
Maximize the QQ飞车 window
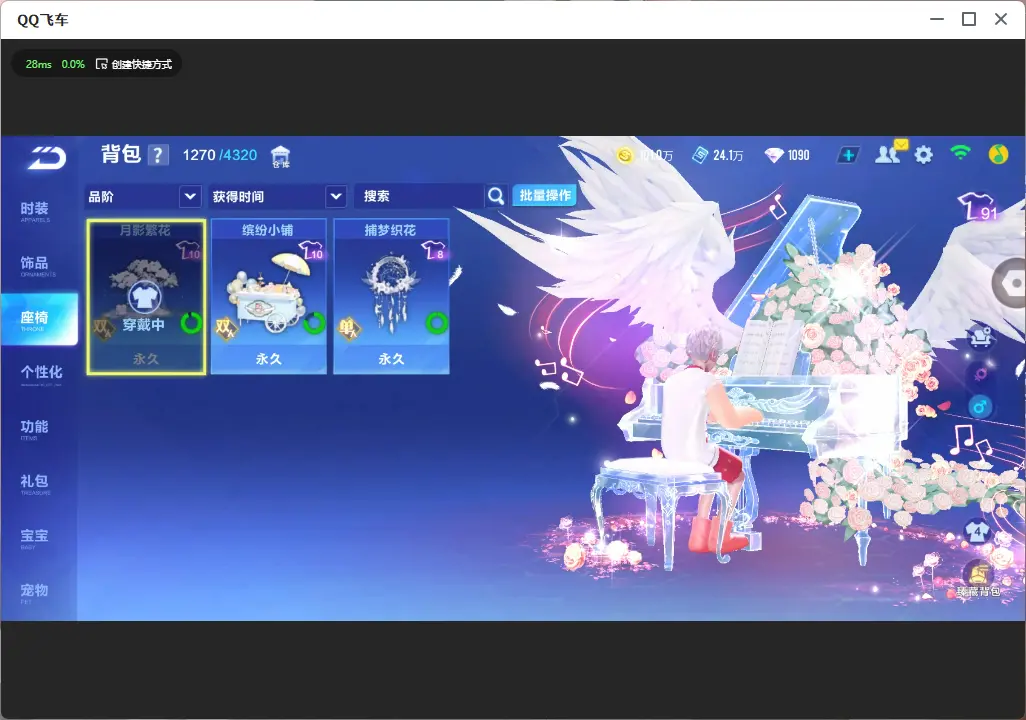click(969, 20)
